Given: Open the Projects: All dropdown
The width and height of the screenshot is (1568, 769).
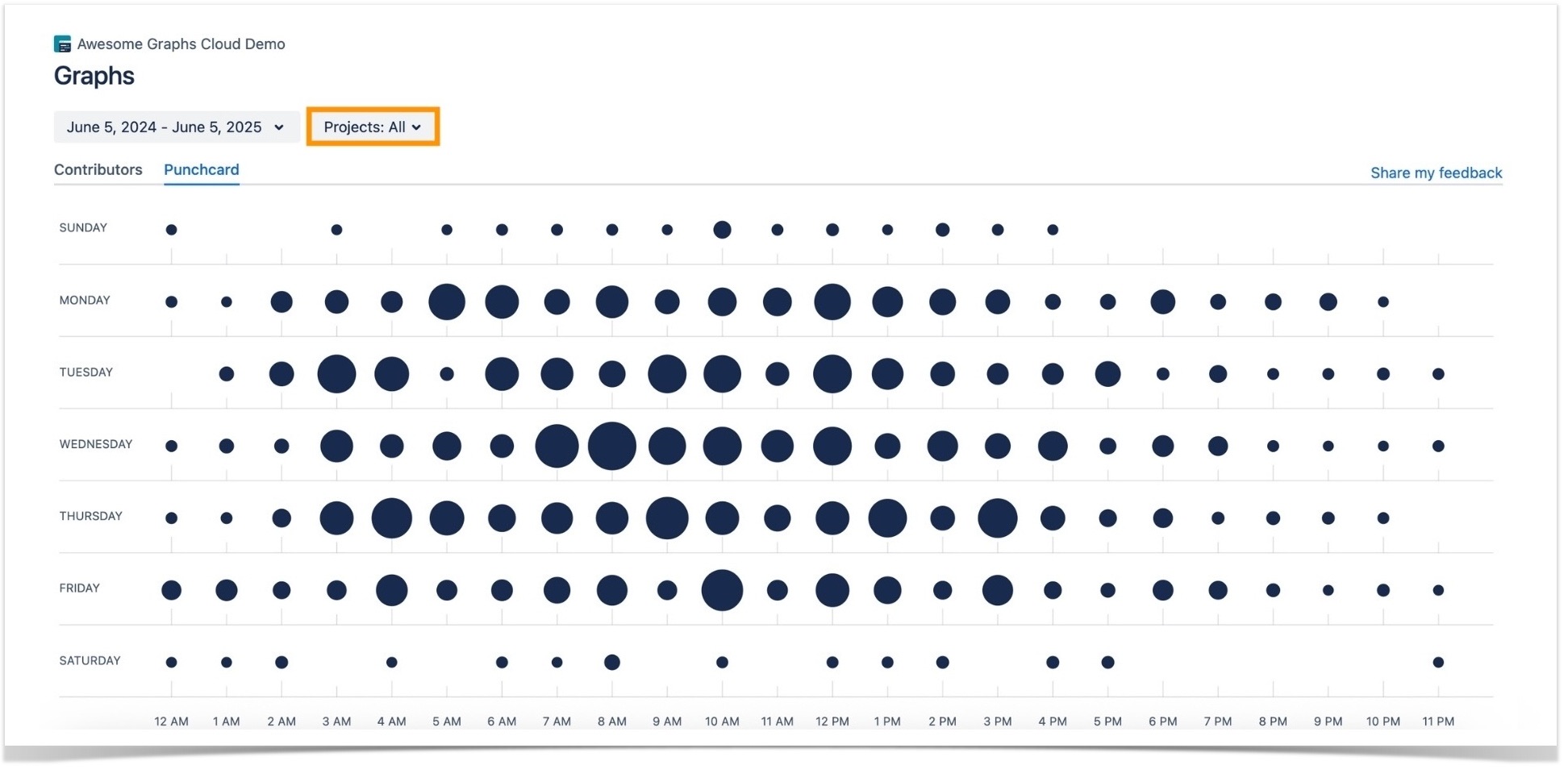Looking at the screenshot, I should pos(373,127).
